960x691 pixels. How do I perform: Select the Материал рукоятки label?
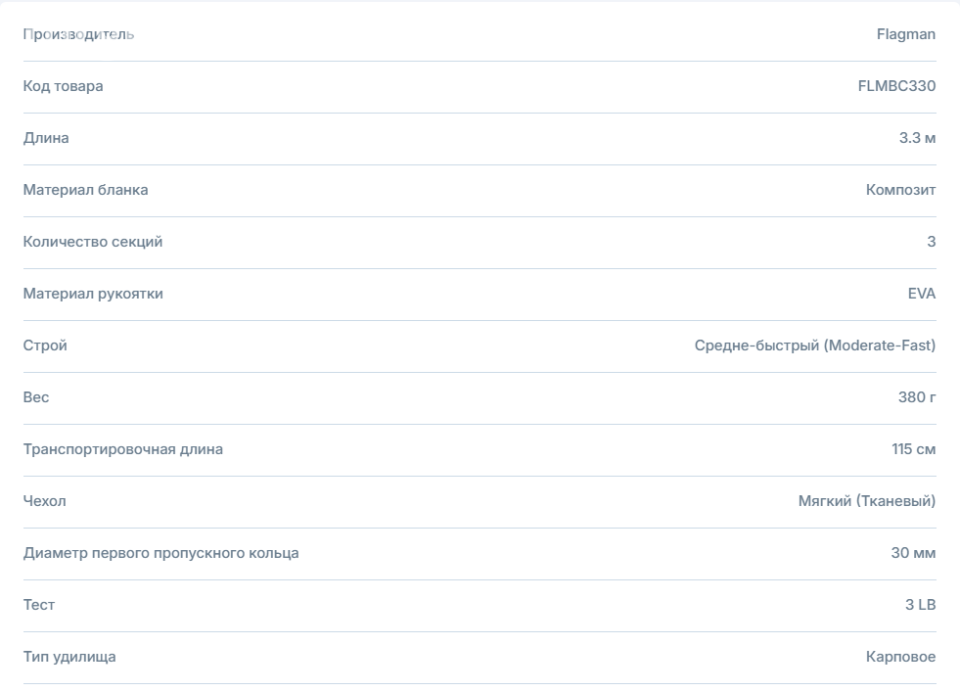click(x=93, y=294)
